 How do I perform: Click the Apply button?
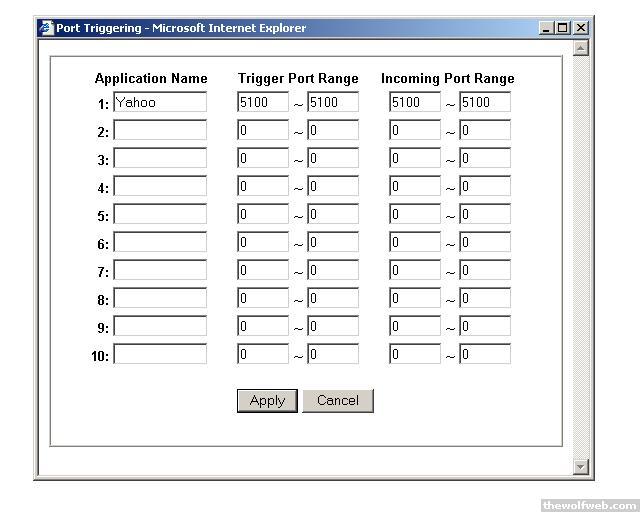[267, 400]
